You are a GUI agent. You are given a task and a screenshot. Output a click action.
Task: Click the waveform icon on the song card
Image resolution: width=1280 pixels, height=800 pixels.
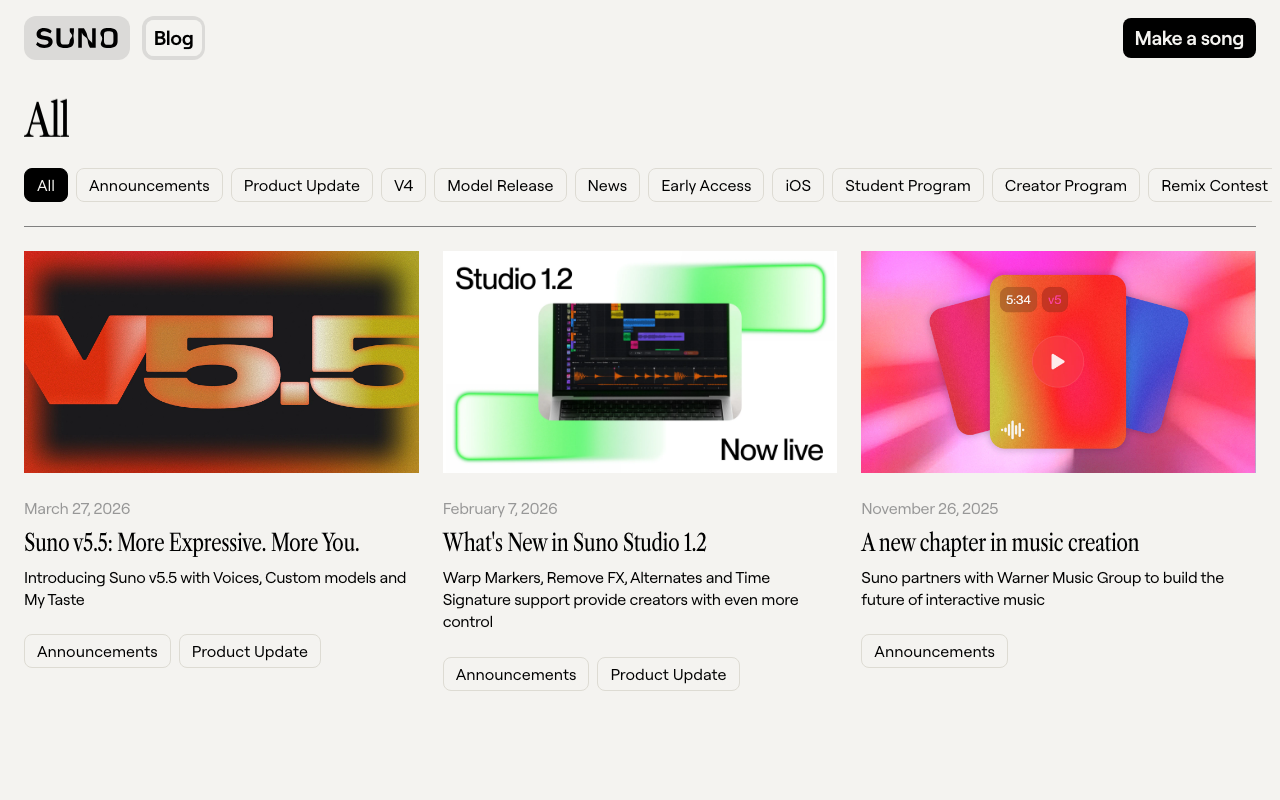1013,428
